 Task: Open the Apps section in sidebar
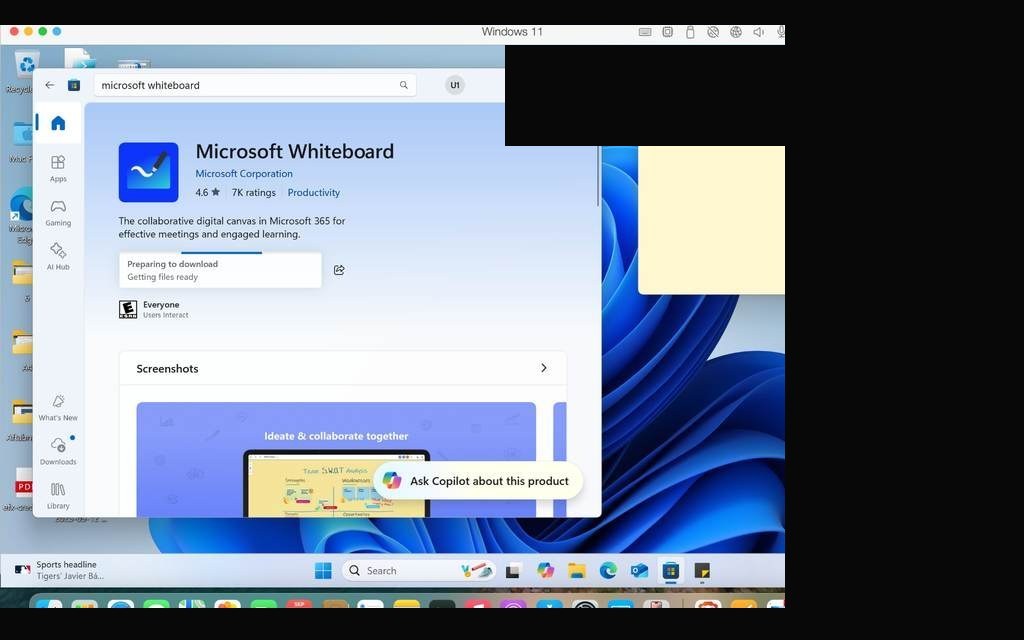click(58, 168)
